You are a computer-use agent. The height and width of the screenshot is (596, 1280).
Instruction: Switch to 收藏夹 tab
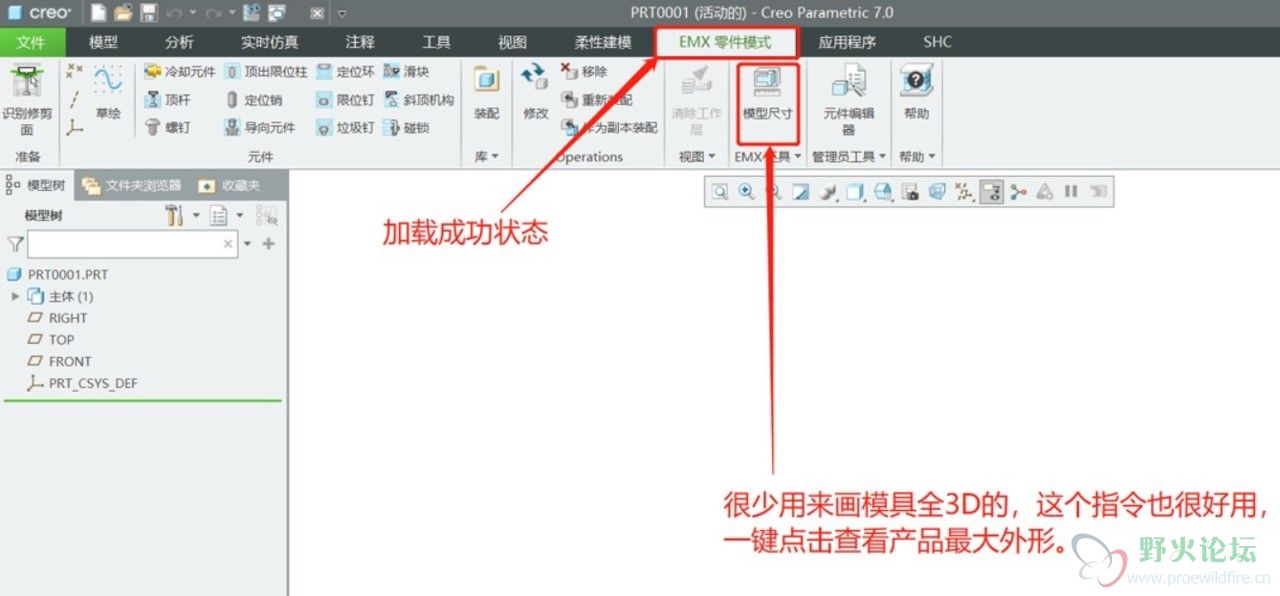230,185
